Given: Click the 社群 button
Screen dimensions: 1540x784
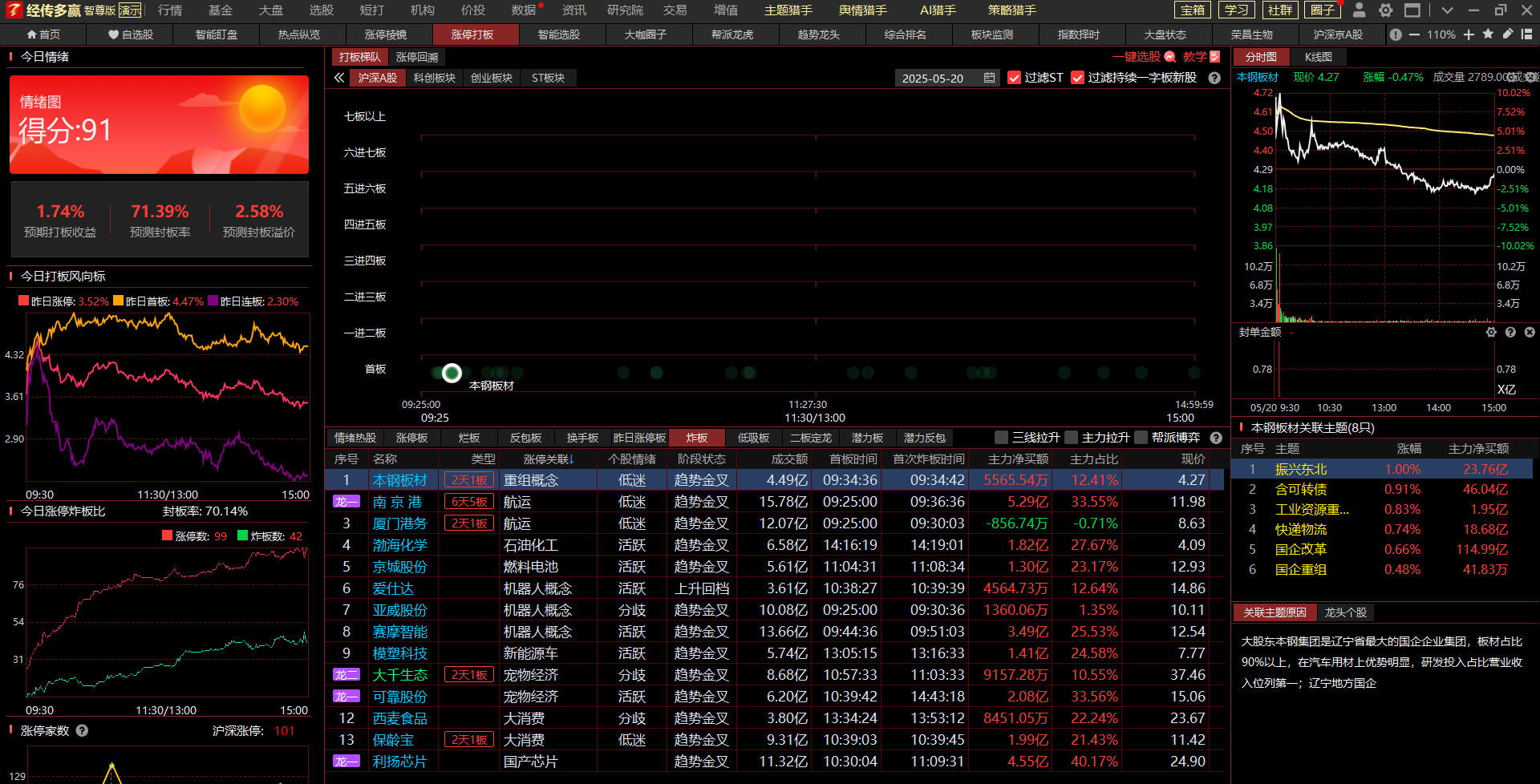Looking at the screenshot, I should click(x=1279, y=10).
